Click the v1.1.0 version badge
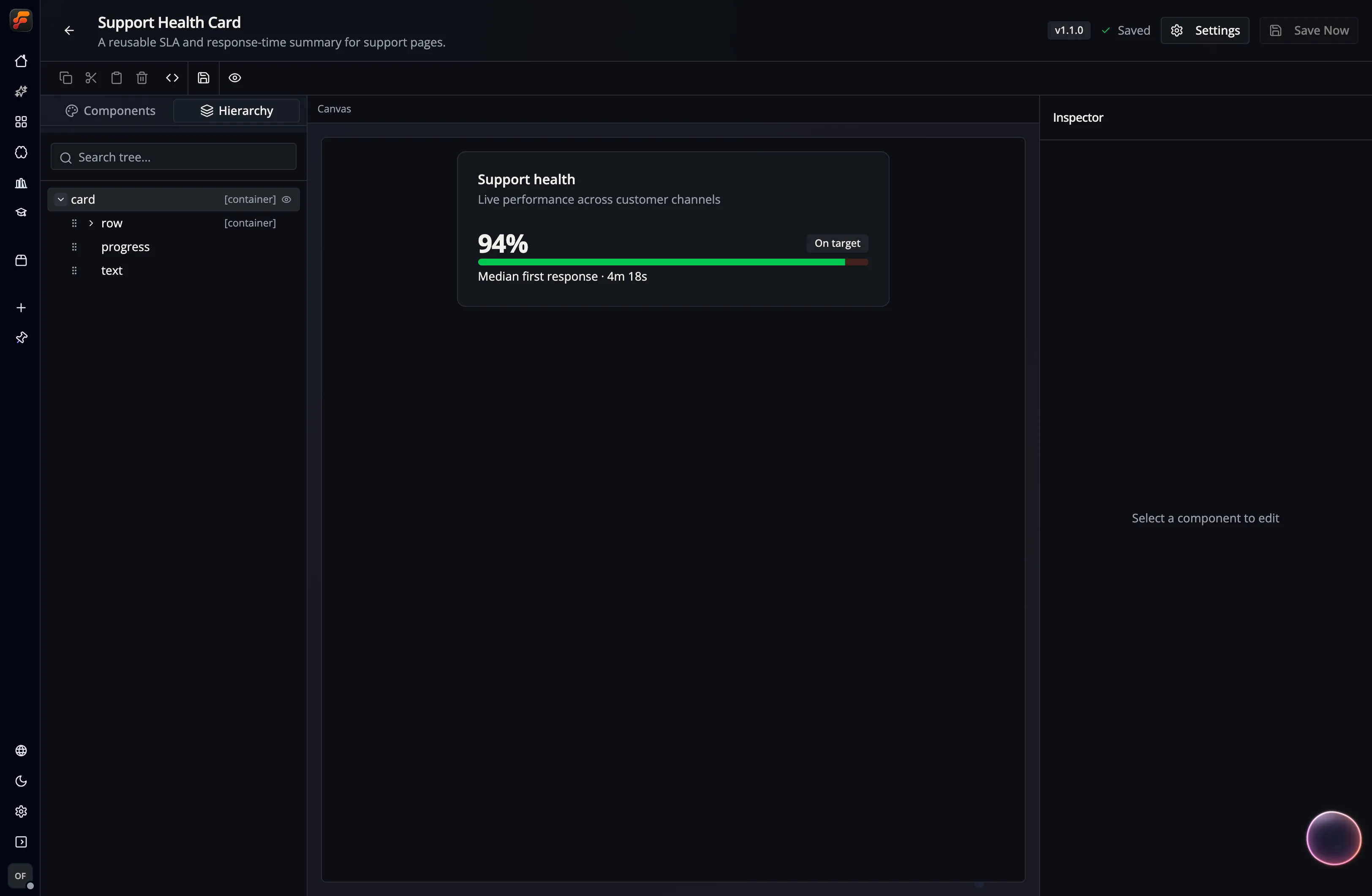Image resolution: width=1372 pixels, height=896 pixels. (x=1069, y=30)
